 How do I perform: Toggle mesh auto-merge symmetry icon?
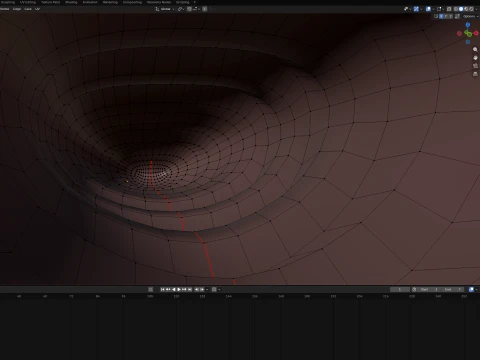[436, 16]
